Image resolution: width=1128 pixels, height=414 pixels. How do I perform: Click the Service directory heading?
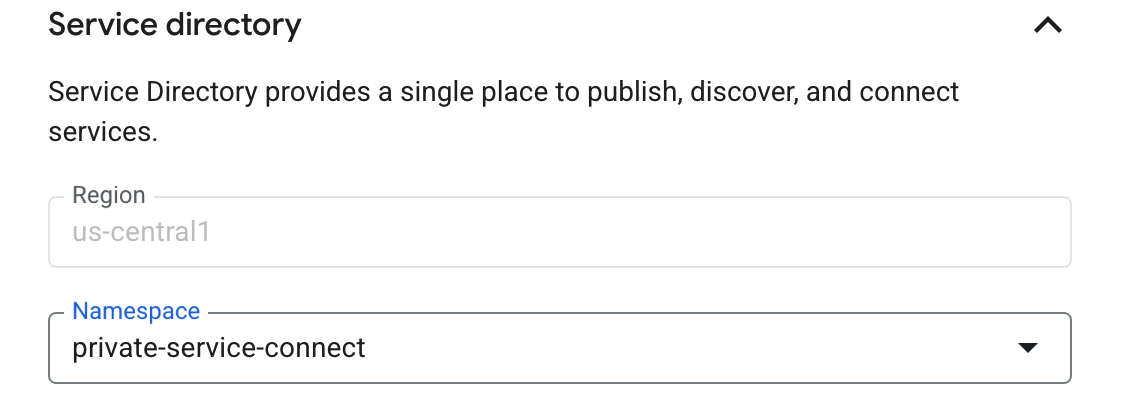pos(175,25)
